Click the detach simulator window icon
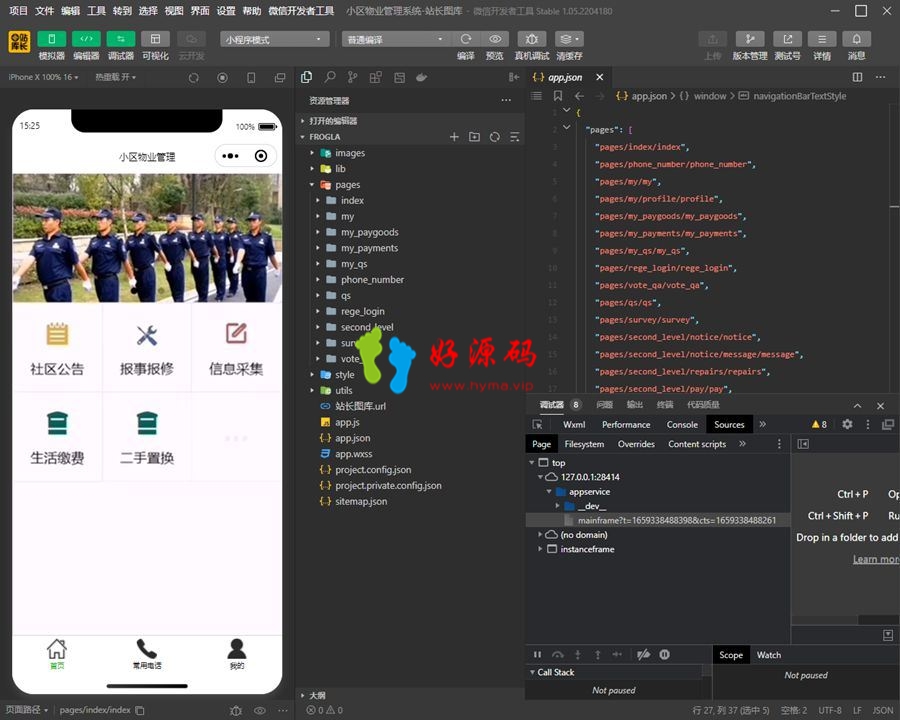The image size is (900, 720). tap(280, 78)
